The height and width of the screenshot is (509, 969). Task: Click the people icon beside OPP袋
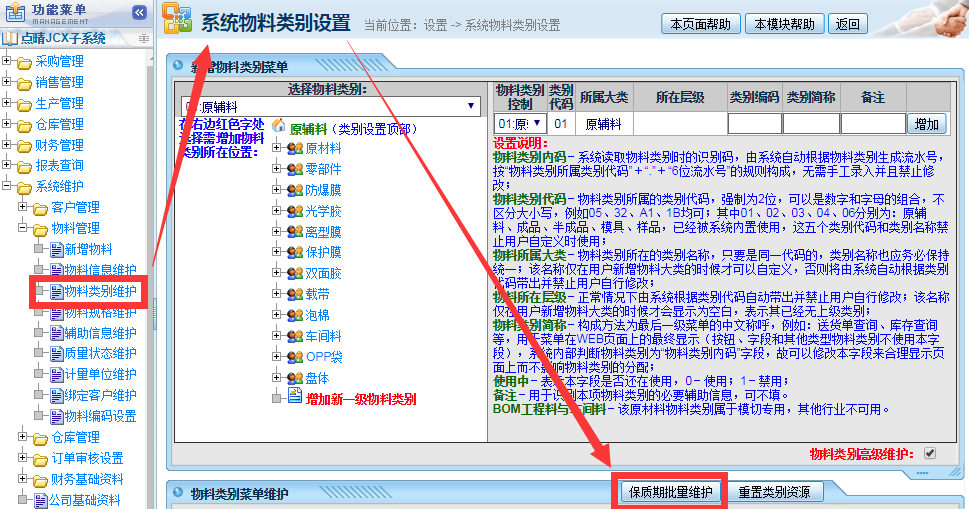tap(295, 357)
